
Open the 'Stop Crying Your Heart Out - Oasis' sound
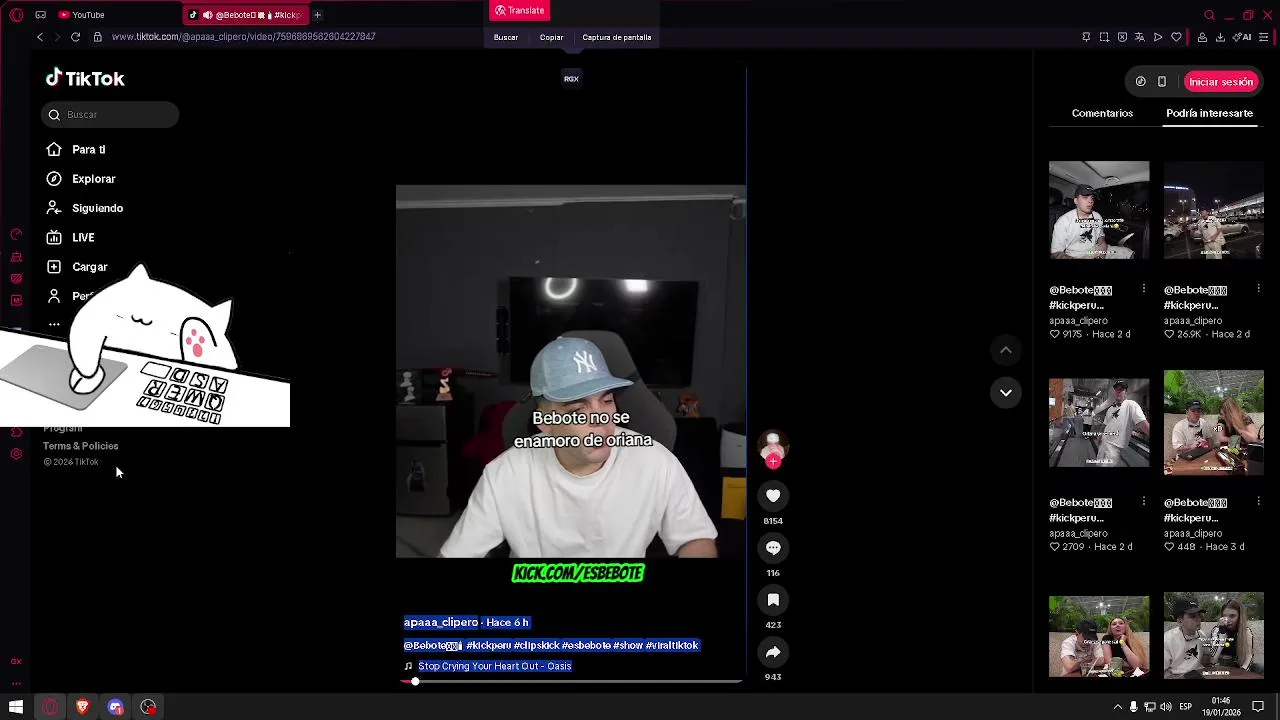point(494,666)
